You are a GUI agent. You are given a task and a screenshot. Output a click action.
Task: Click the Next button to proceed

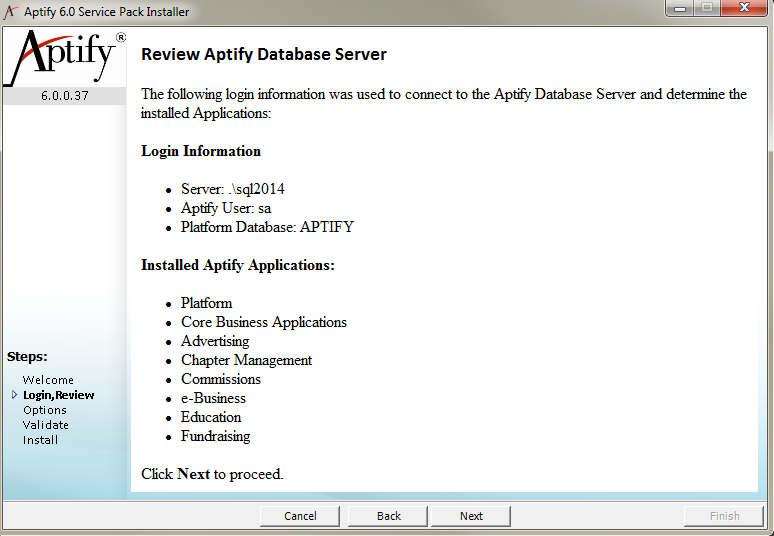coord(471,516)
